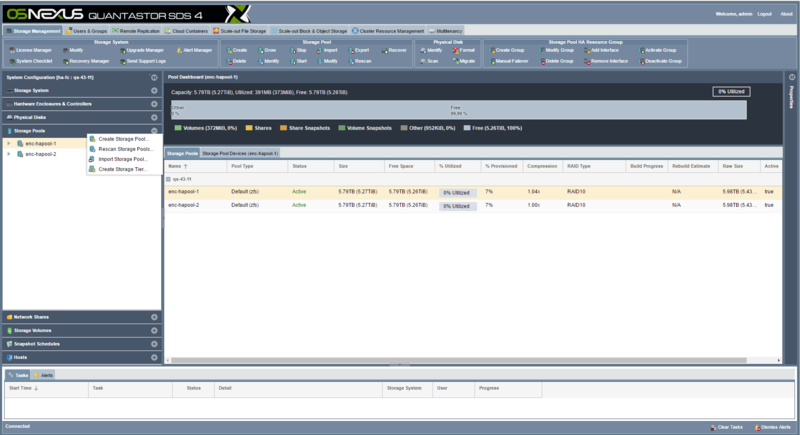Switch to the Alerts tab
This screenshot has height=435, width=800.
pyautogui.click(x=43, y=375)
